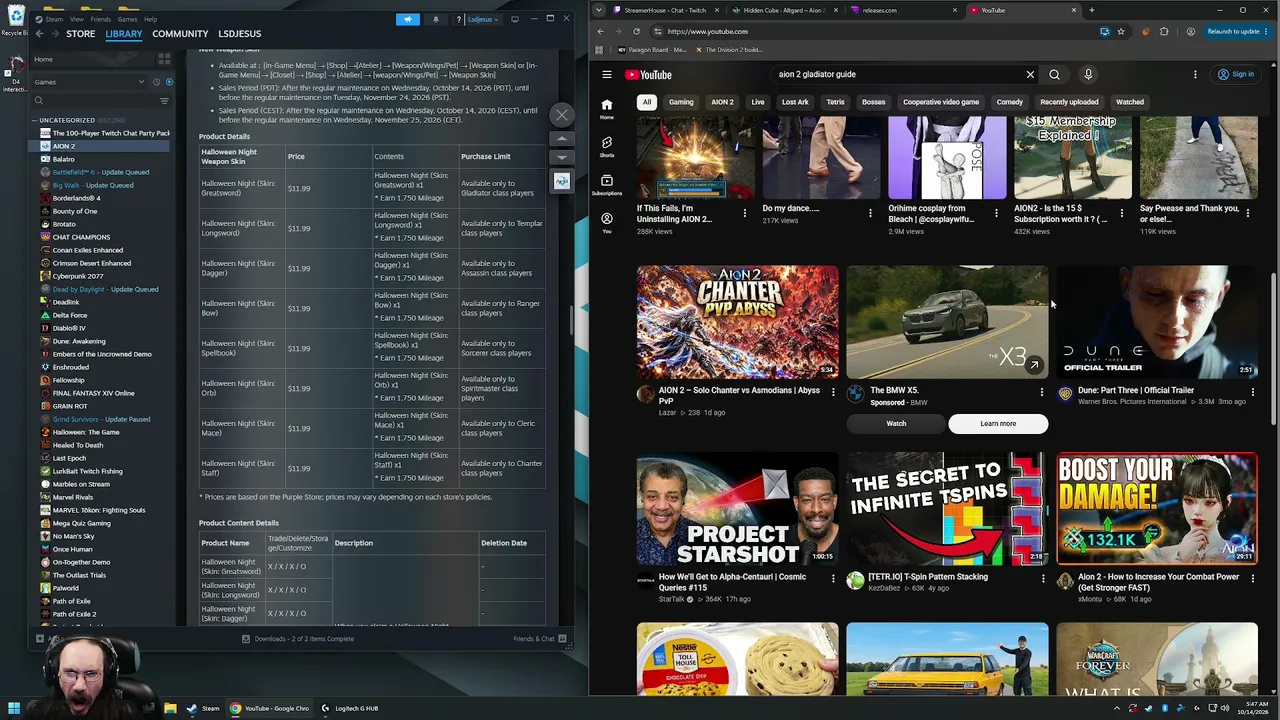
Task: Open Steam notifications bell
Action: pos(435,19)
